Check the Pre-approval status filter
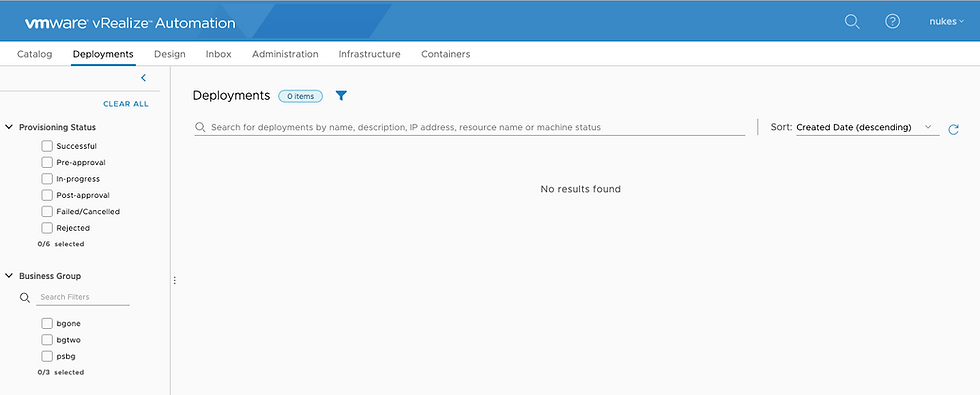Screen dimensions: 980x395 click(x=47, y=162)
